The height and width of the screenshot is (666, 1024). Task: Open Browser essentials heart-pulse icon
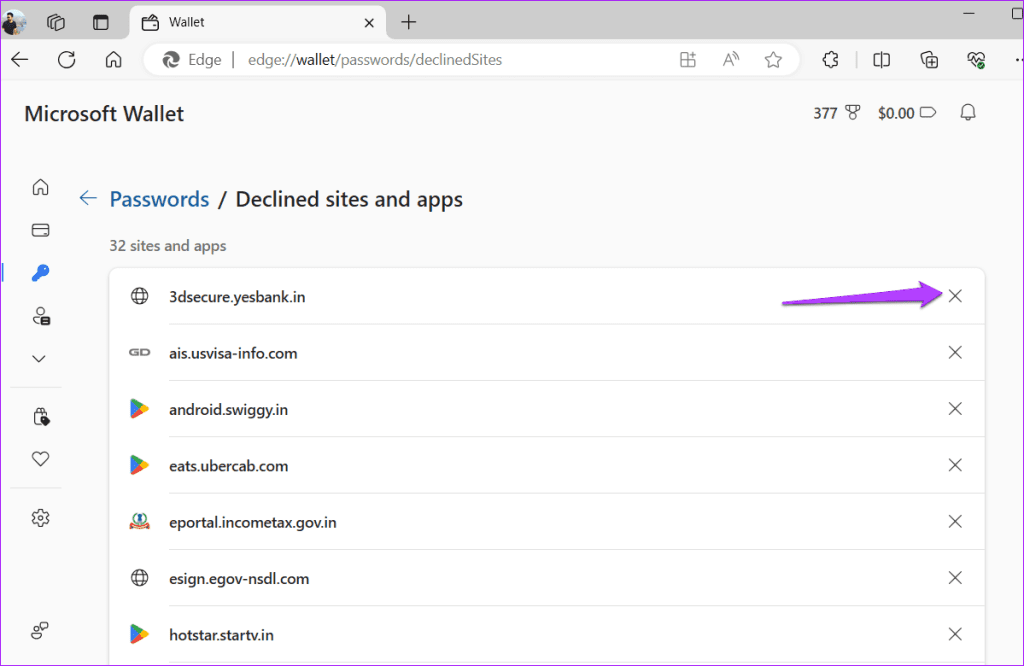[x=975, y=59]
